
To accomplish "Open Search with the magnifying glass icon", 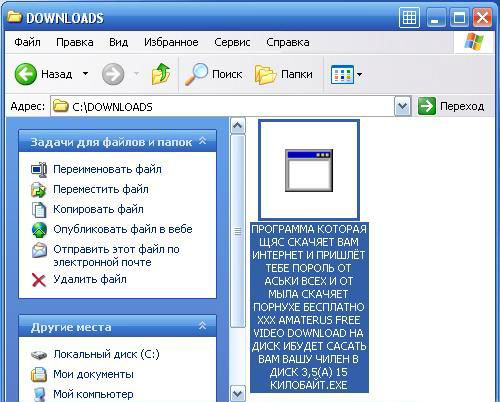I will pyautogui.click(x=196, y=74).
